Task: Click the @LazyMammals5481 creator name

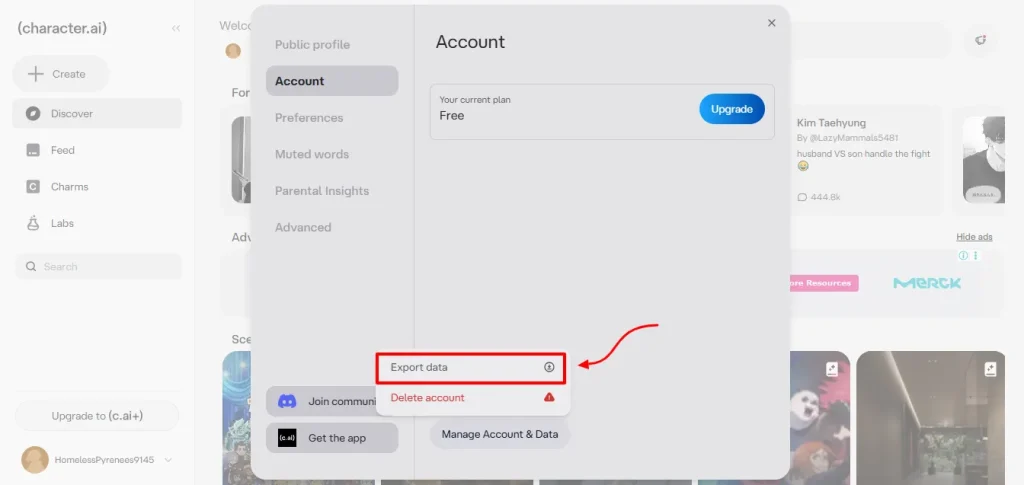Action: (x=853, y=138)
